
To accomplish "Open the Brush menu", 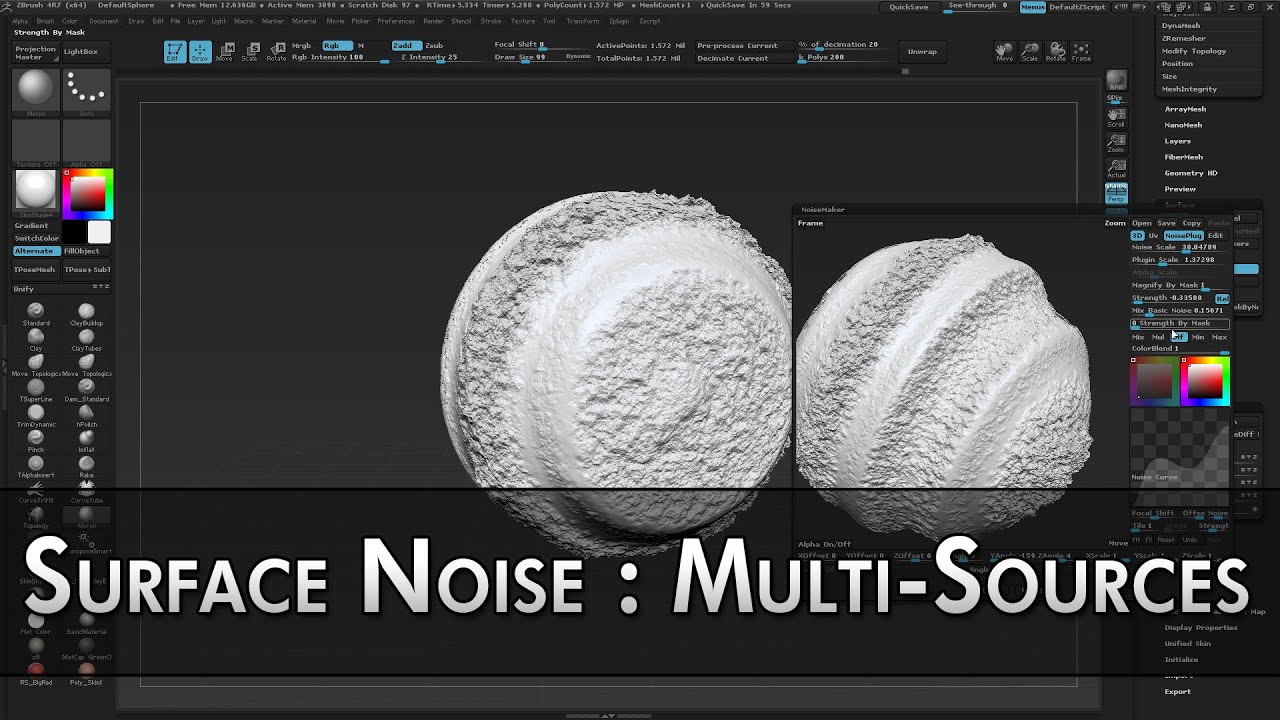I will tap(45, 21).
